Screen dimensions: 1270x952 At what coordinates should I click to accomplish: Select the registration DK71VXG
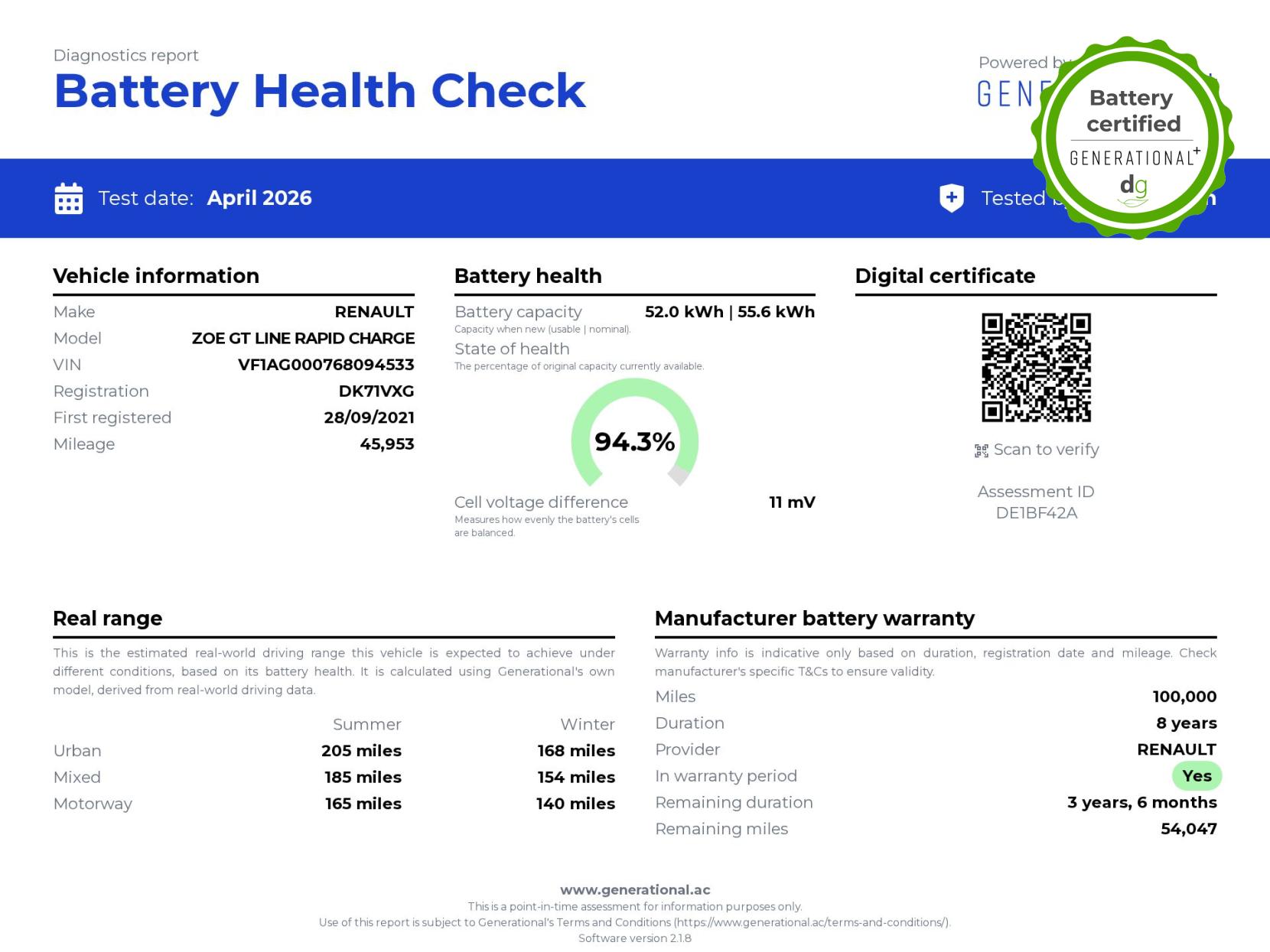pos(376,392)
